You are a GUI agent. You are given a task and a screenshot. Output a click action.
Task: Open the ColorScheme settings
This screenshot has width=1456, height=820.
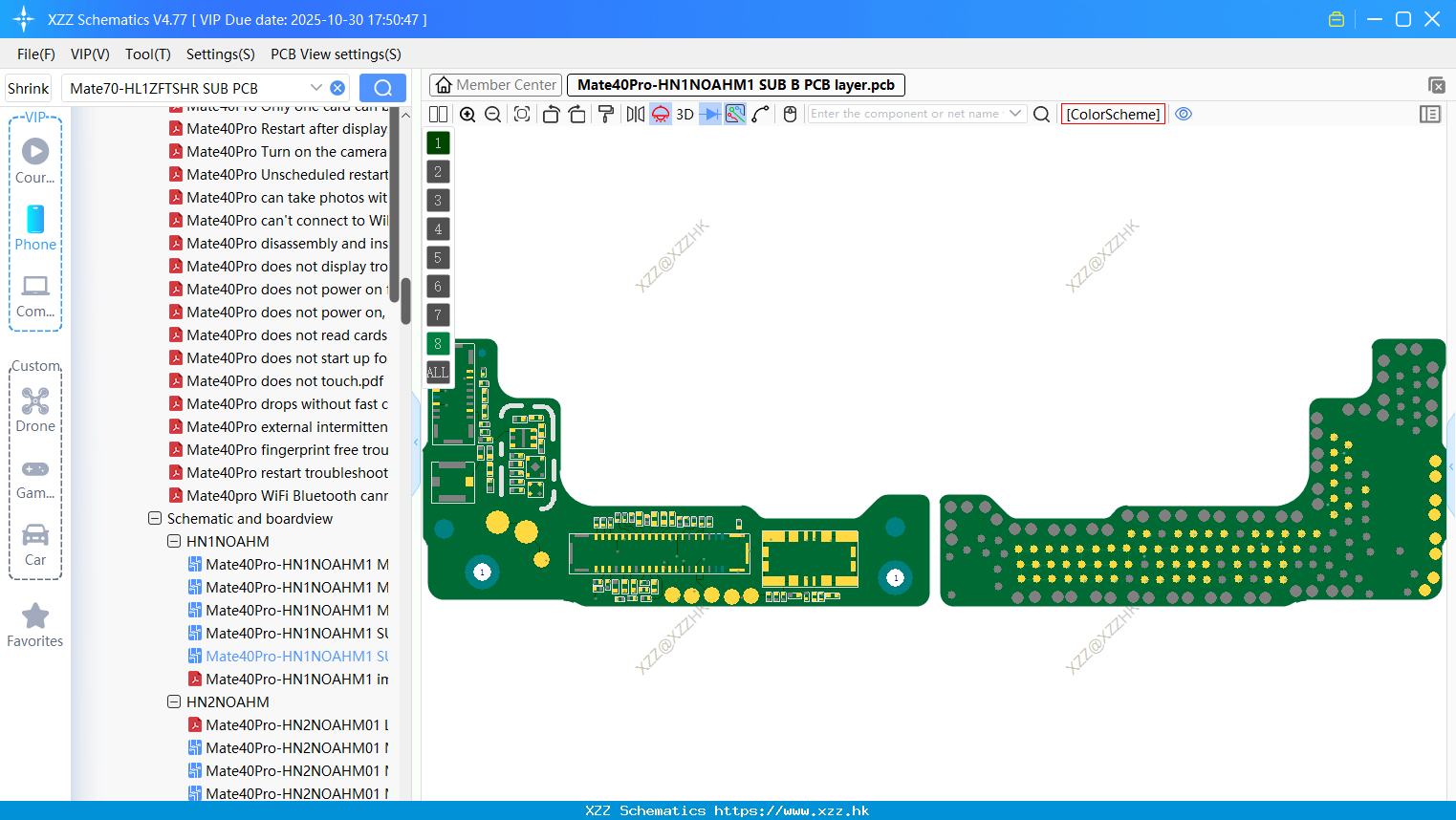1113,114
